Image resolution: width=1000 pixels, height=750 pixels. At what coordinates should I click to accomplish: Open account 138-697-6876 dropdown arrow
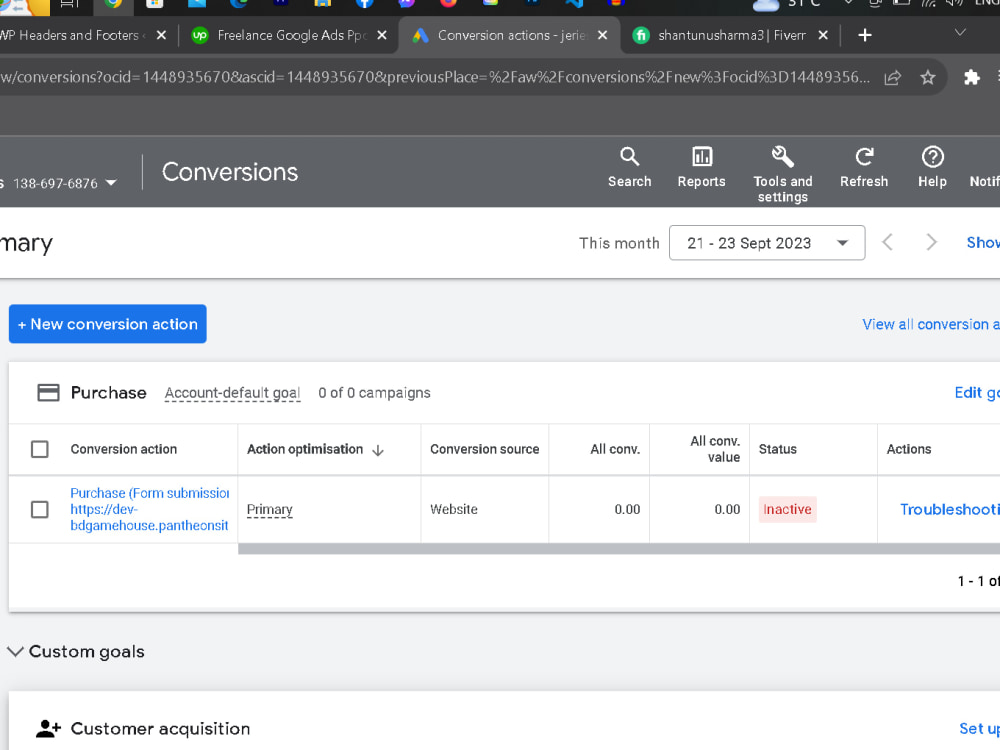tap(111, 183)
